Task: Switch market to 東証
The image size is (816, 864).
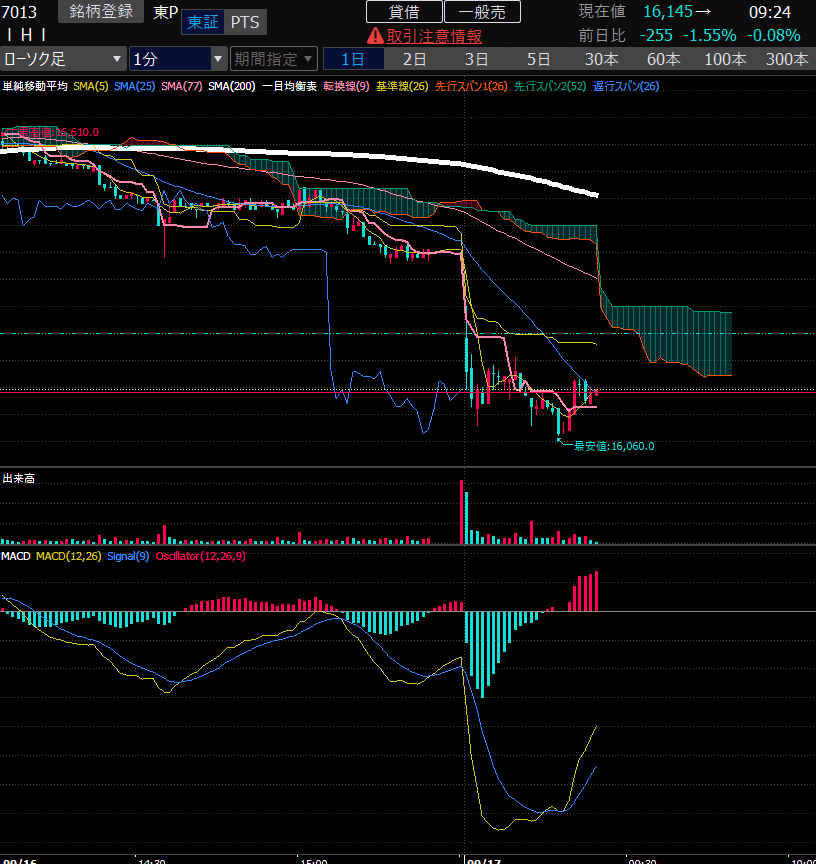Action: click(202, 22)
